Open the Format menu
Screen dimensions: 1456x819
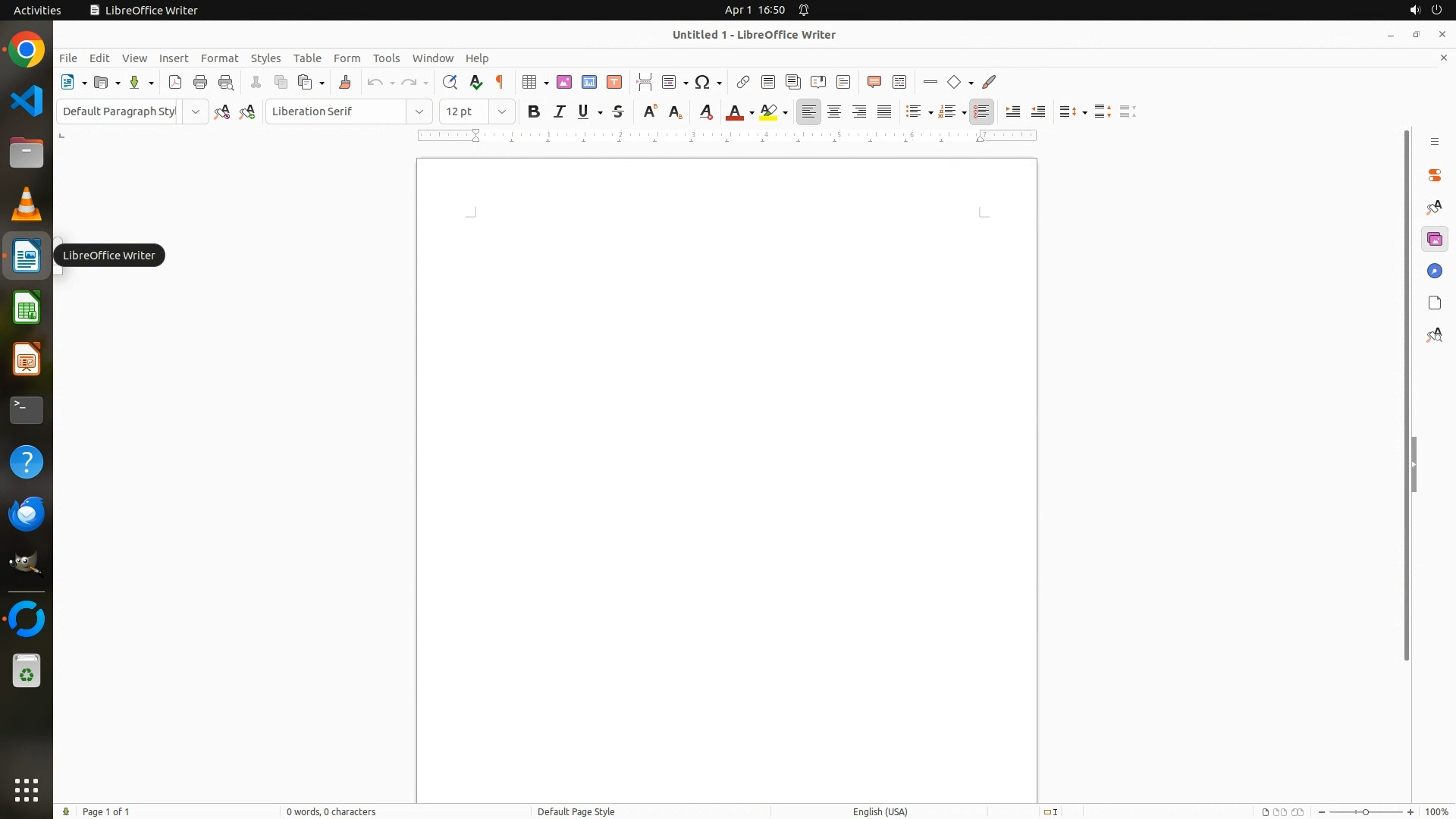click(x=219, y=58)
